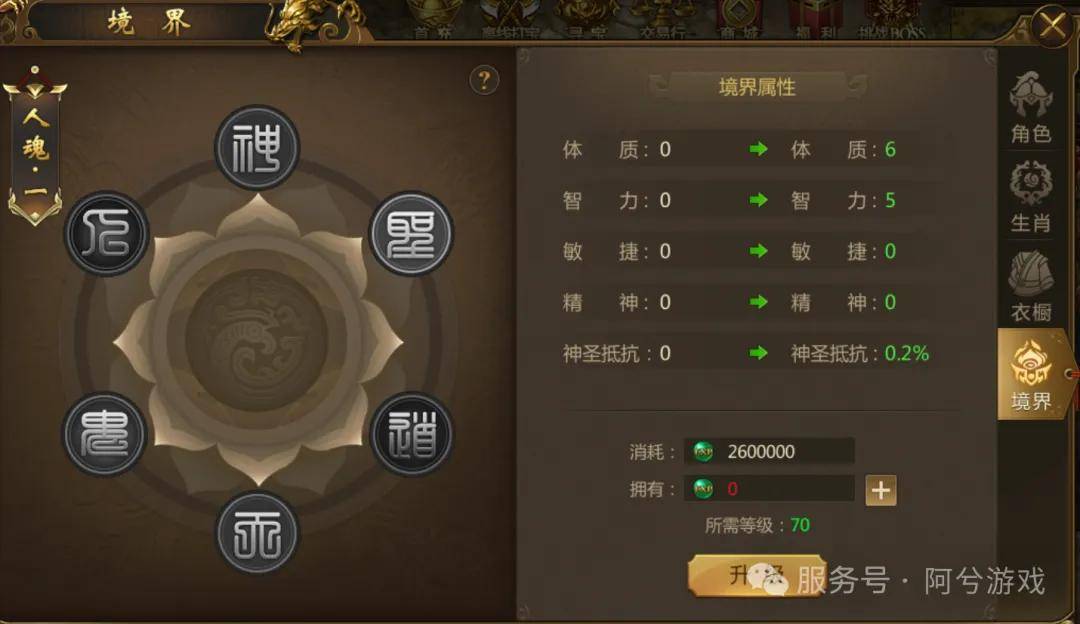Open the 衣橱 wardrobe tab
This screenshot has width=1080, height=624.
pos(1030,286)
